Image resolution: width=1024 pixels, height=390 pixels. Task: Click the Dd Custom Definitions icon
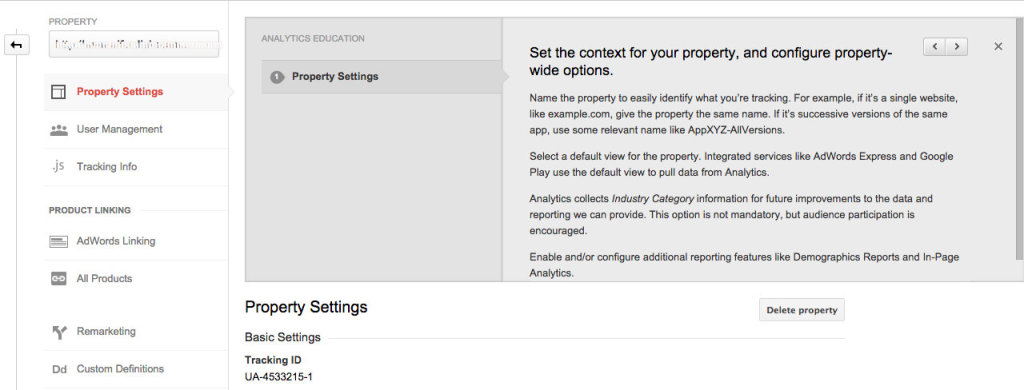coord(59,369)
